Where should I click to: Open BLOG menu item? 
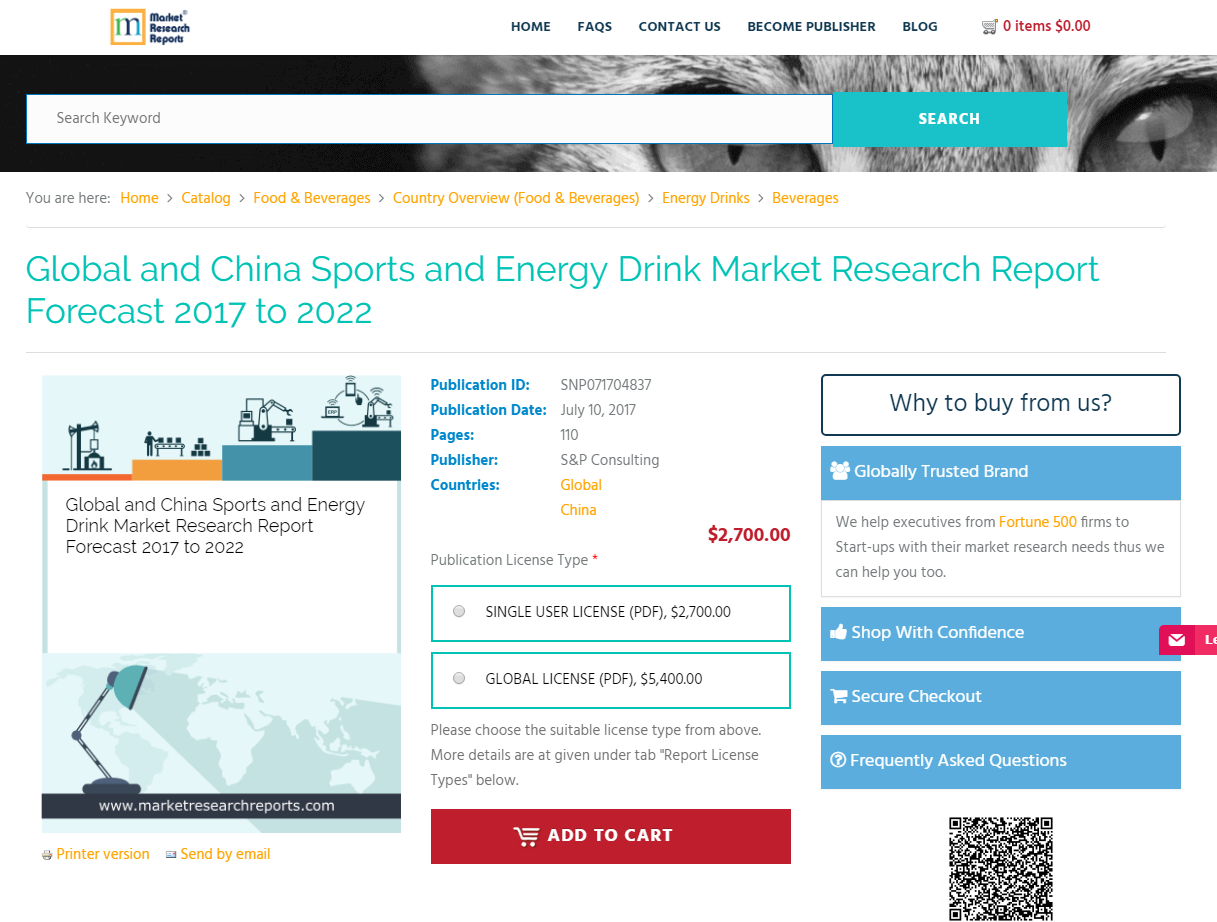920,27
